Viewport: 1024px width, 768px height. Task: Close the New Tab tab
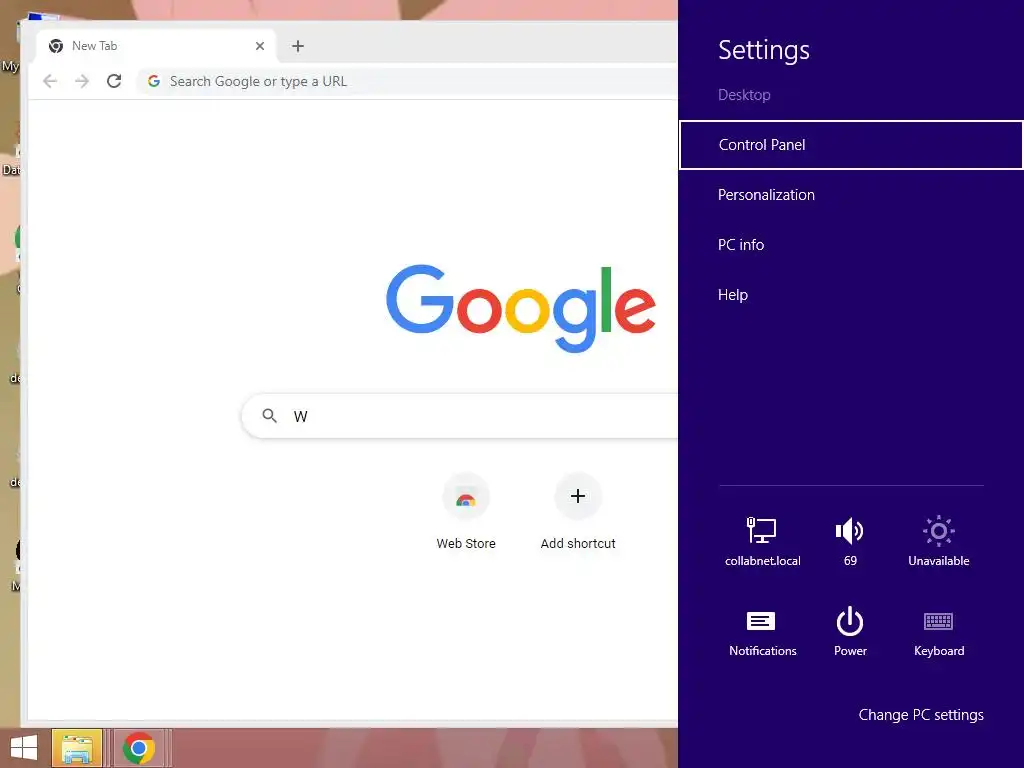point(260,46)
